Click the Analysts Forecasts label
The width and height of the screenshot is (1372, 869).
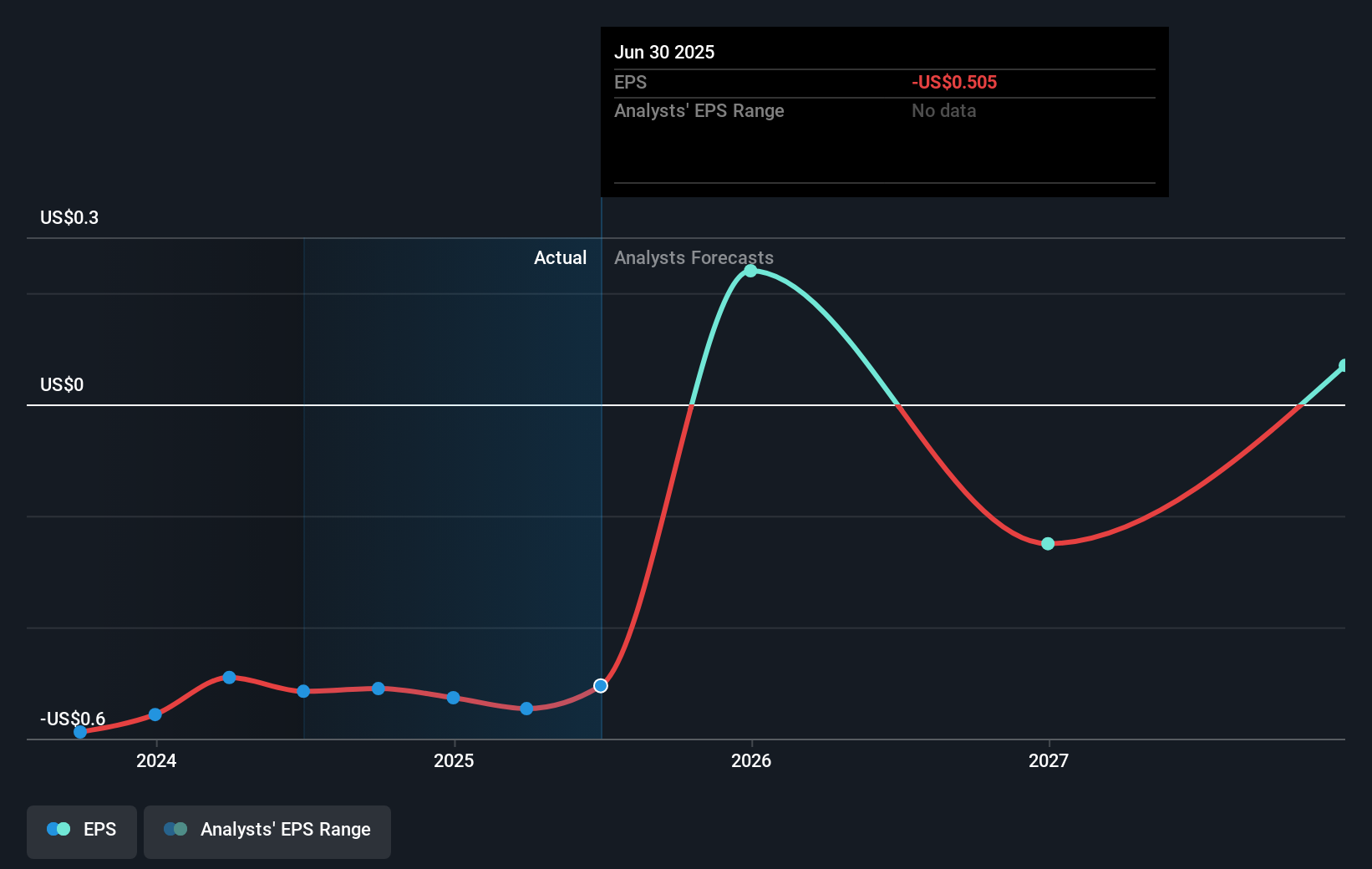(694, 258)
